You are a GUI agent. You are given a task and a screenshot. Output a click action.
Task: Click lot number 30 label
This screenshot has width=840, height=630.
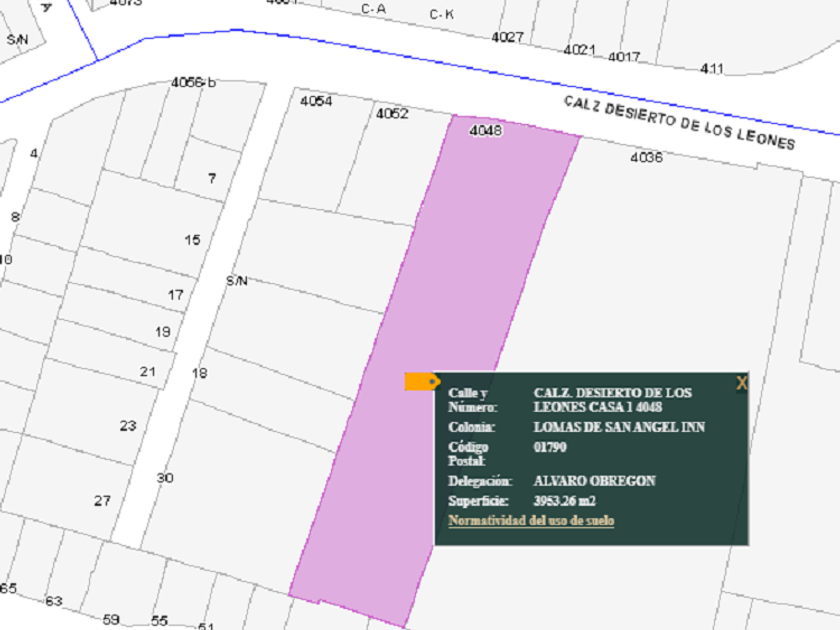[x=165, y=478]
